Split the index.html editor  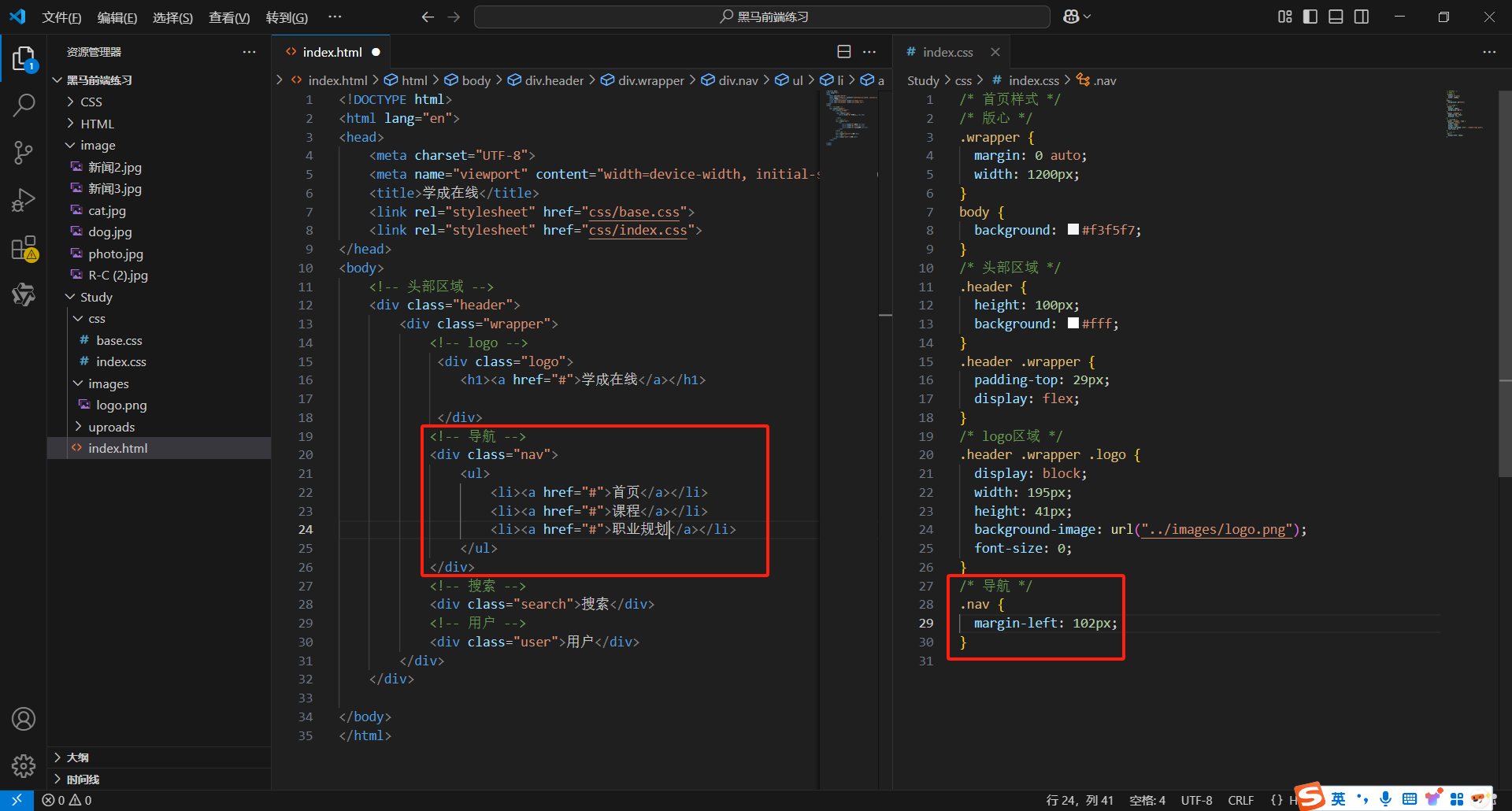pyautogui.click(x=844, y=52)
